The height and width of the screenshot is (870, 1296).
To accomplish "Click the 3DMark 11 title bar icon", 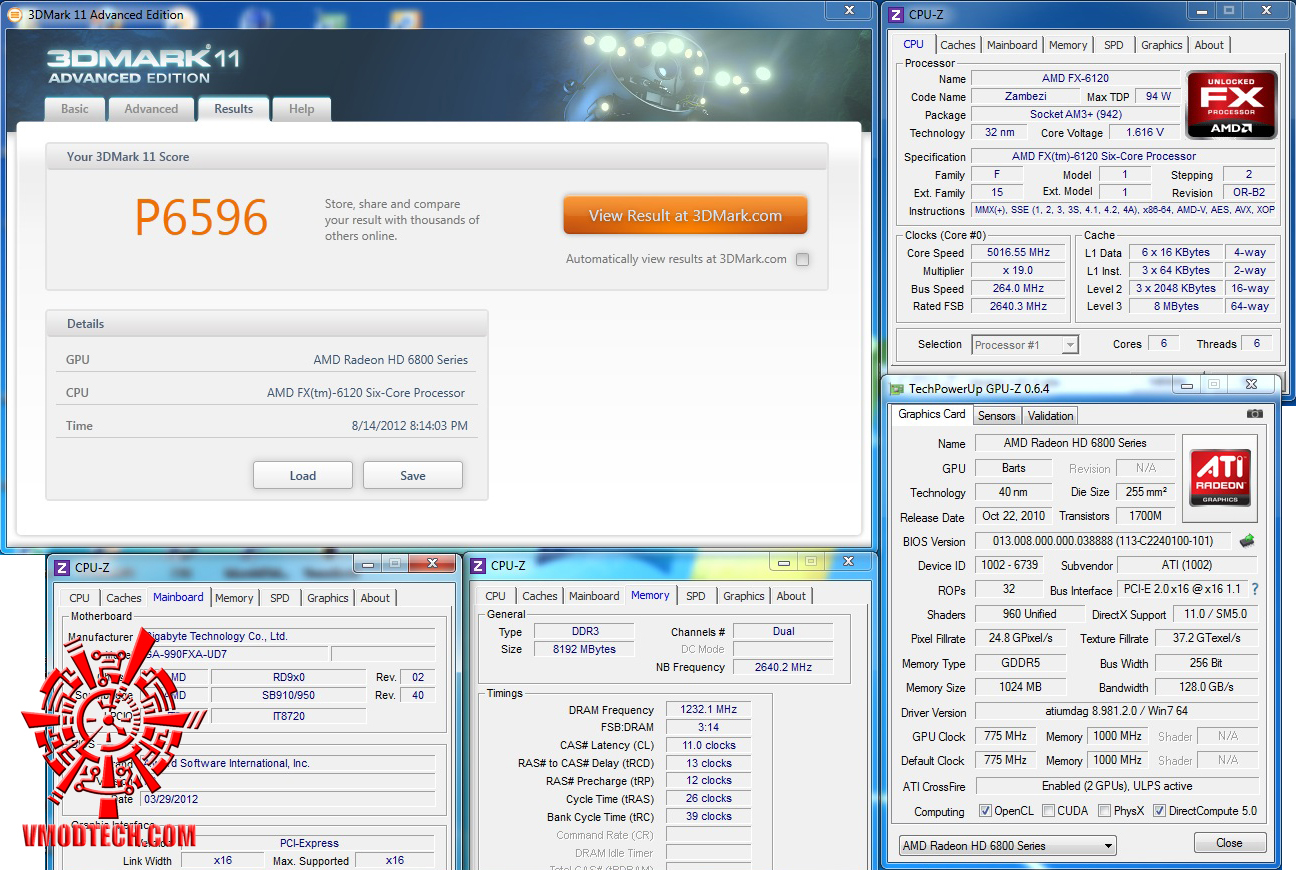I will (x=14, y=14).
